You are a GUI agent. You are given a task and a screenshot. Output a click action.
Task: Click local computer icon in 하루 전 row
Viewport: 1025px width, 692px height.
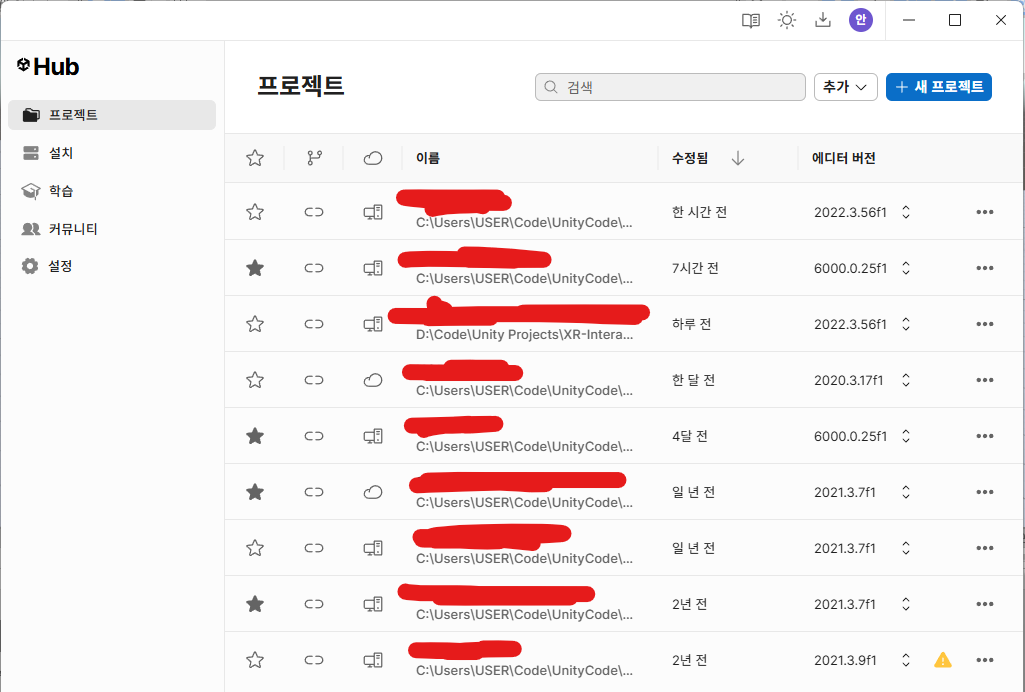click(x=373, y=324)
